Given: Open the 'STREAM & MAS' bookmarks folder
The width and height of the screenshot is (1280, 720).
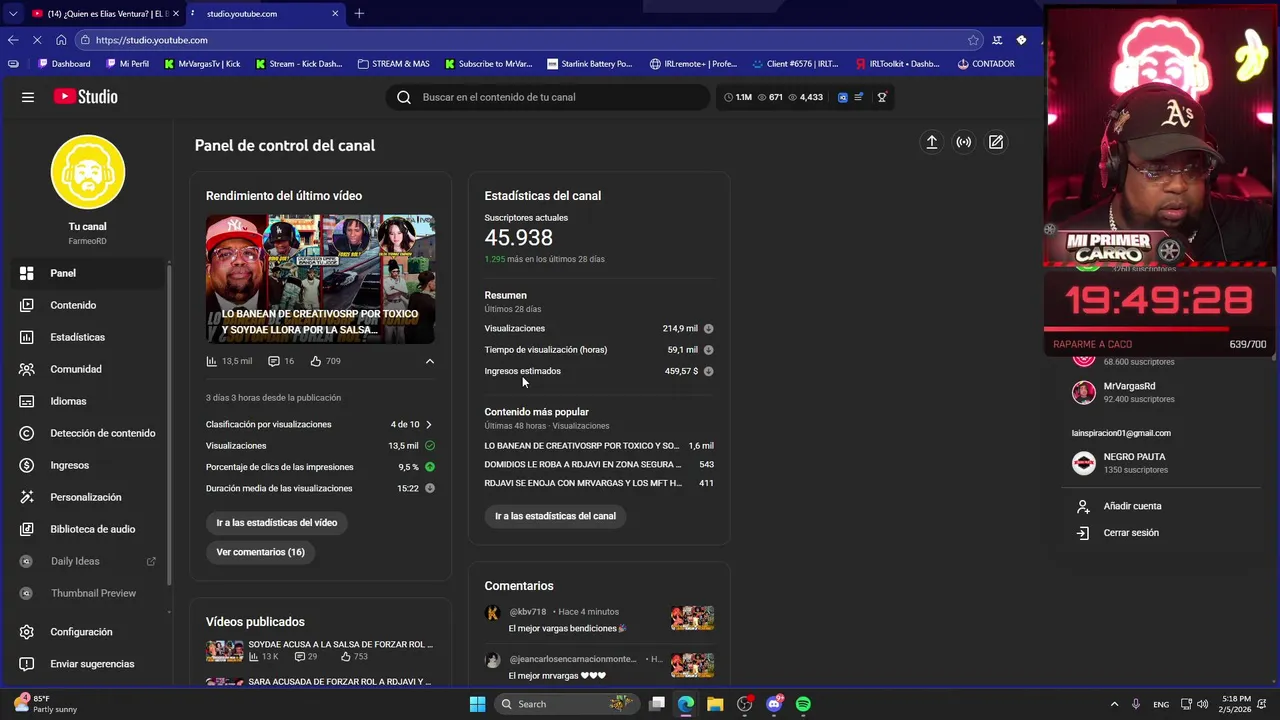Looking at the screenshot, I should tap(393, 64).
